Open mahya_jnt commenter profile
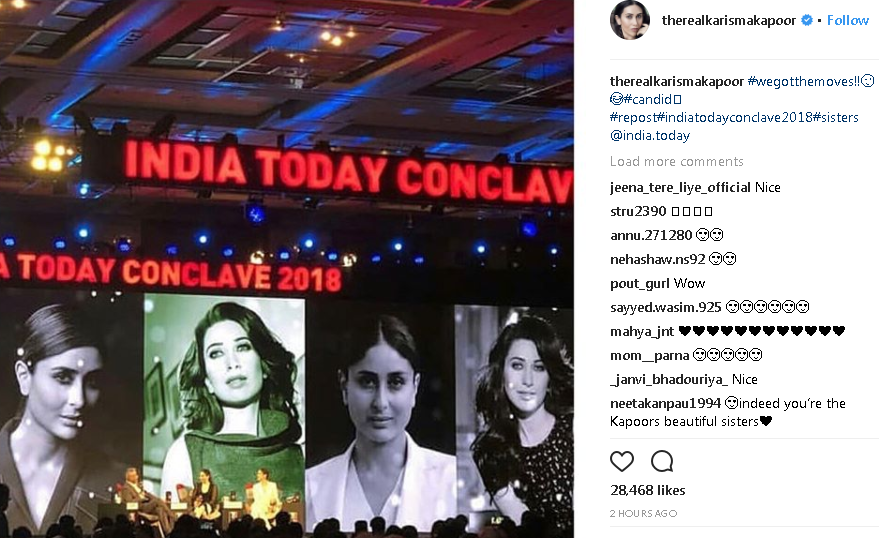This screenshot has height=538, width=879. click(642, 331)
